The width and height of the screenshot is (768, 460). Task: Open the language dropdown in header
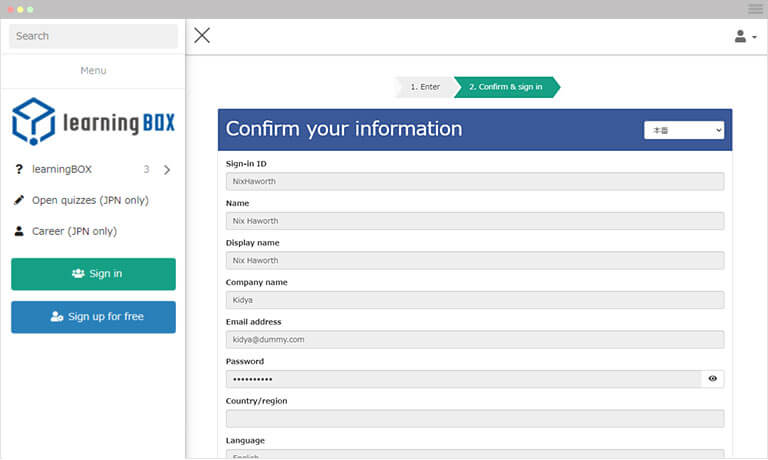coord(684,130)
